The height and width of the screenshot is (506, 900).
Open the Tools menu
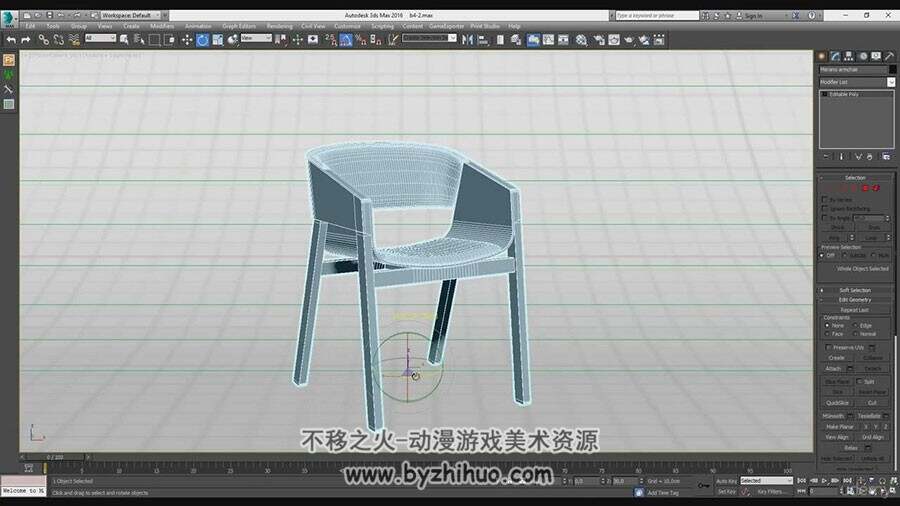click(53, 26)
